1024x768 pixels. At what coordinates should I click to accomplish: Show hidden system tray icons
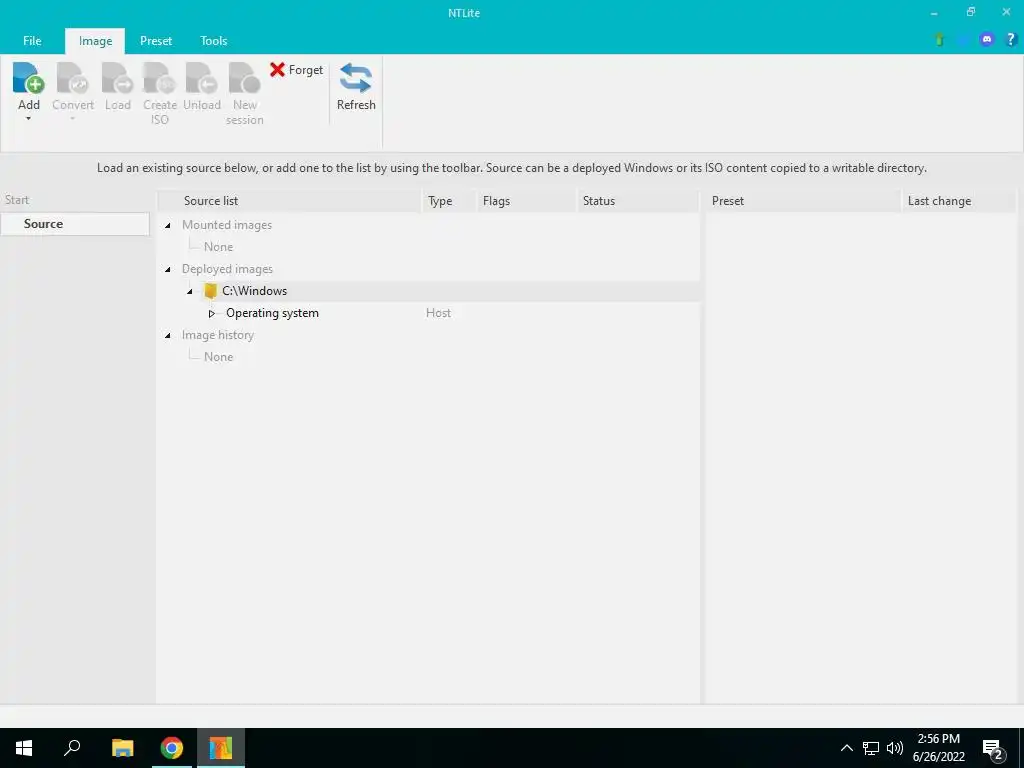point(846,748)
